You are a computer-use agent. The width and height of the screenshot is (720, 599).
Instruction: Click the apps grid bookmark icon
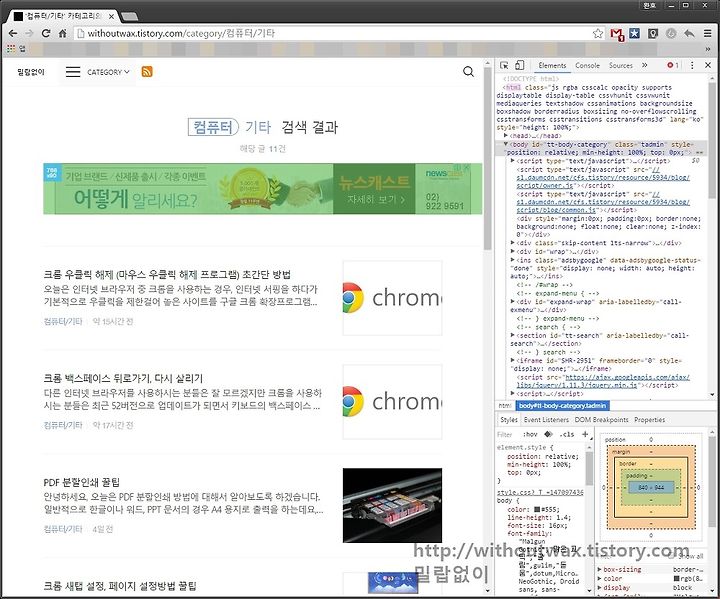point(11,48)
